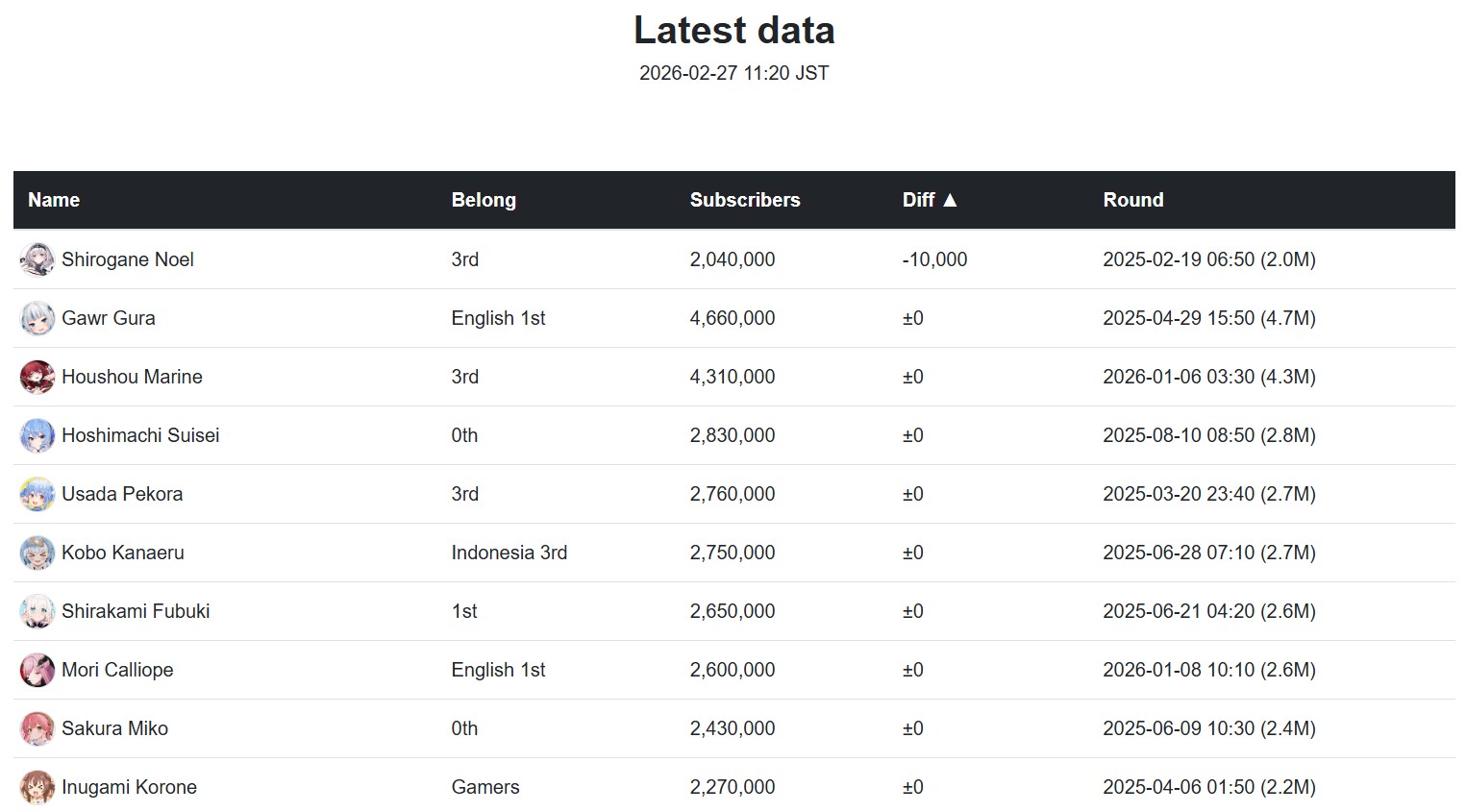Click round date 2025-02-19 06:50 (2.0M)

pos(1209,259)
